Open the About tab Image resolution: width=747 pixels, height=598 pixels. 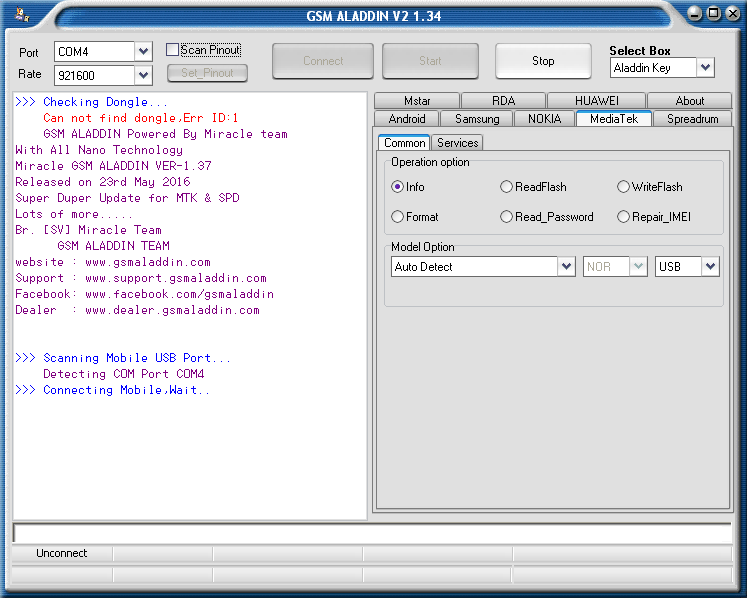tap(689, 101)
